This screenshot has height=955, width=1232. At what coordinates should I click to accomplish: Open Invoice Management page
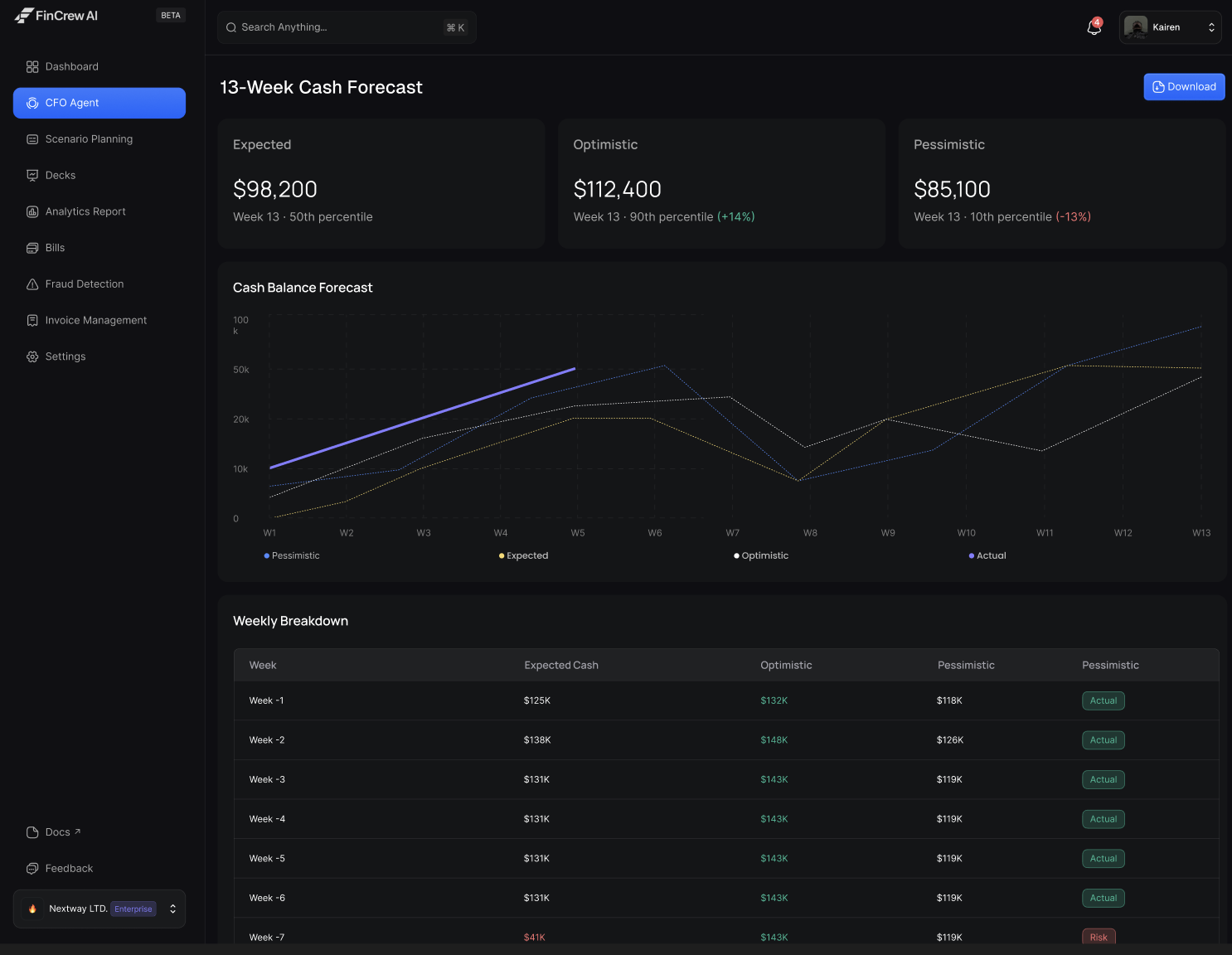point(99,320)
